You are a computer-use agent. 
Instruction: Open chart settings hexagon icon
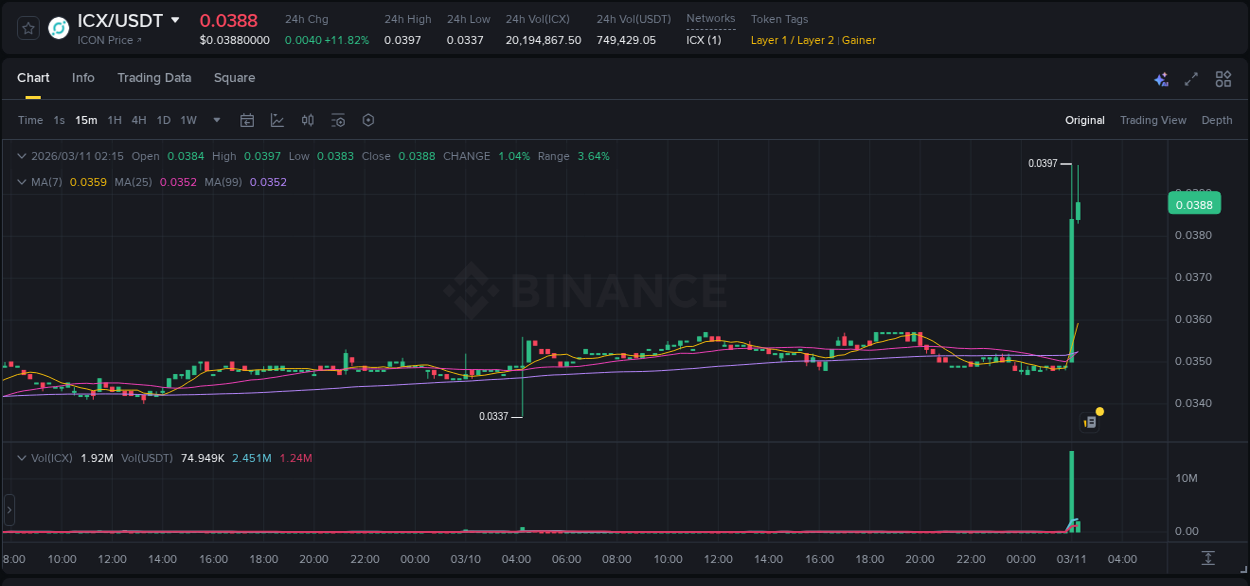[368, 120]
